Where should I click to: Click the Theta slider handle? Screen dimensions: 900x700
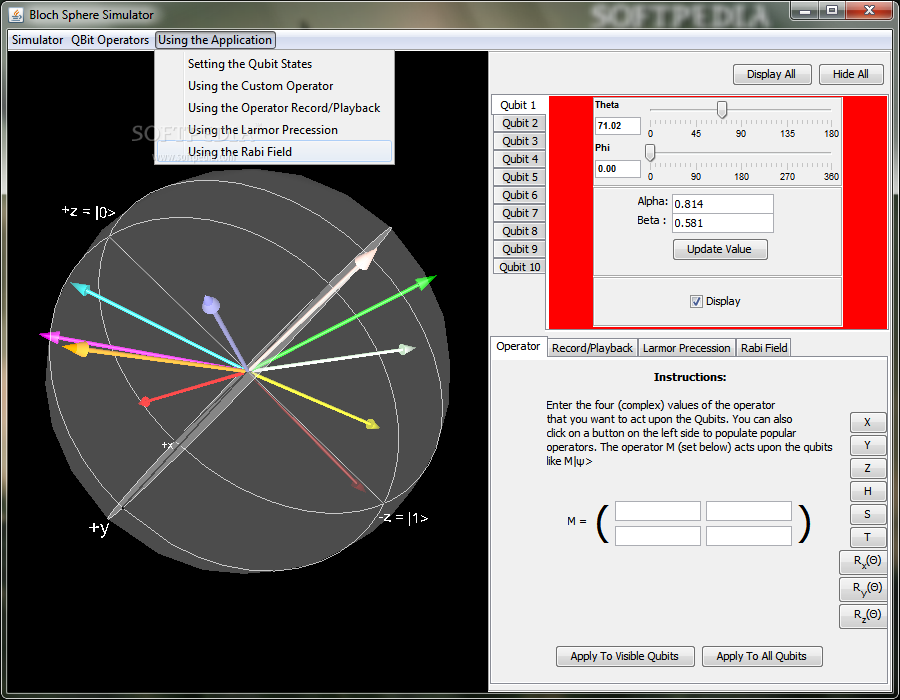pos(722,109)
